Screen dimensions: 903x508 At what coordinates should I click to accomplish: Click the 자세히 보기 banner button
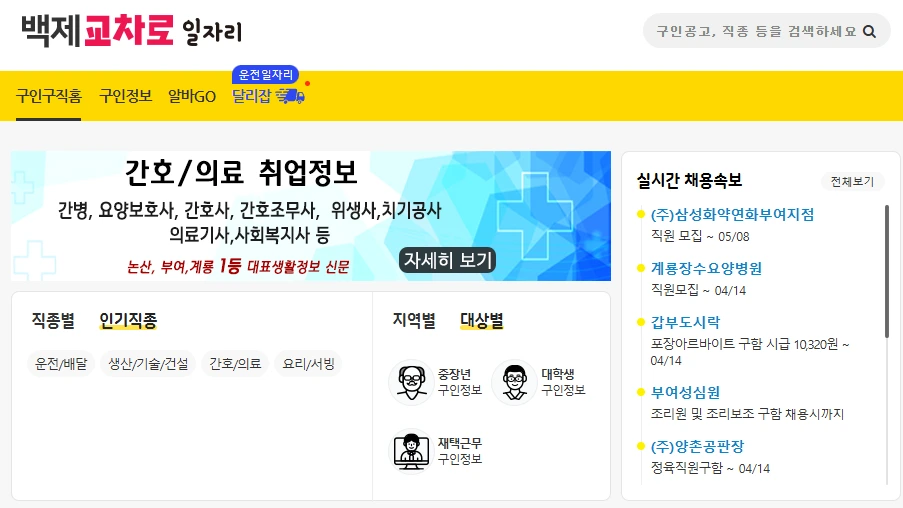(x=447, y=260)
